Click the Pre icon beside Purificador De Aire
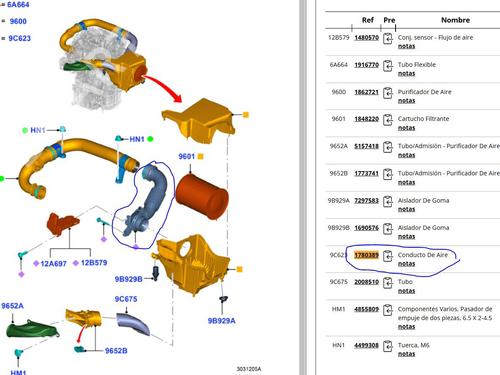This screenshot has height=375, width=500. [388, 93]
